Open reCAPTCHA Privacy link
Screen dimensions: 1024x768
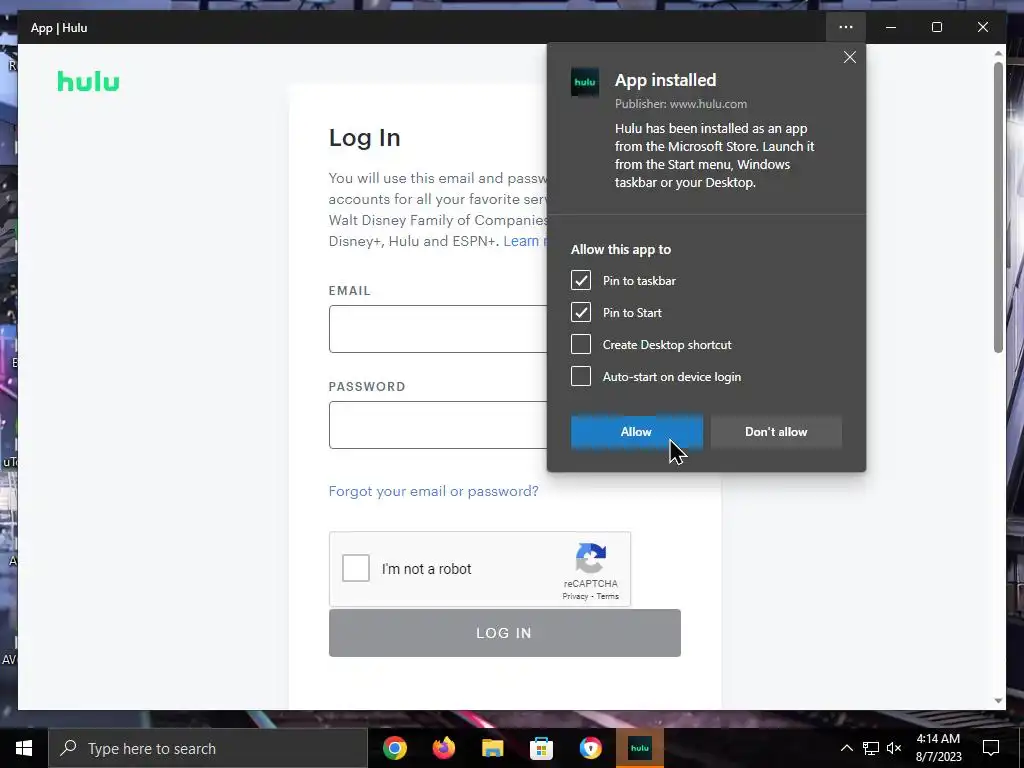coord(575,596)
